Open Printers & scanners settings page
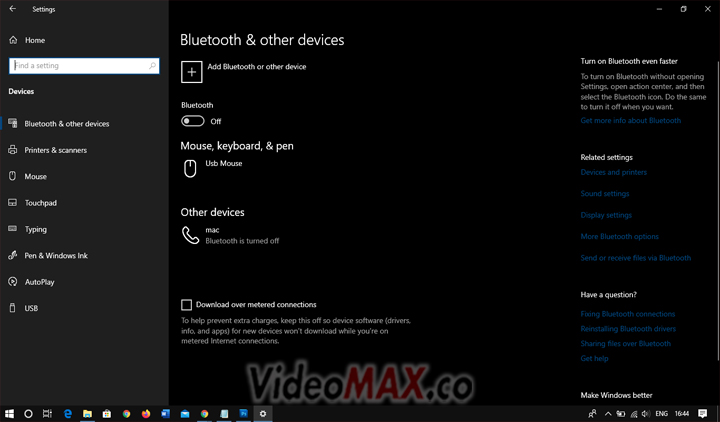 pyautogui.click(x=56, y=150)
